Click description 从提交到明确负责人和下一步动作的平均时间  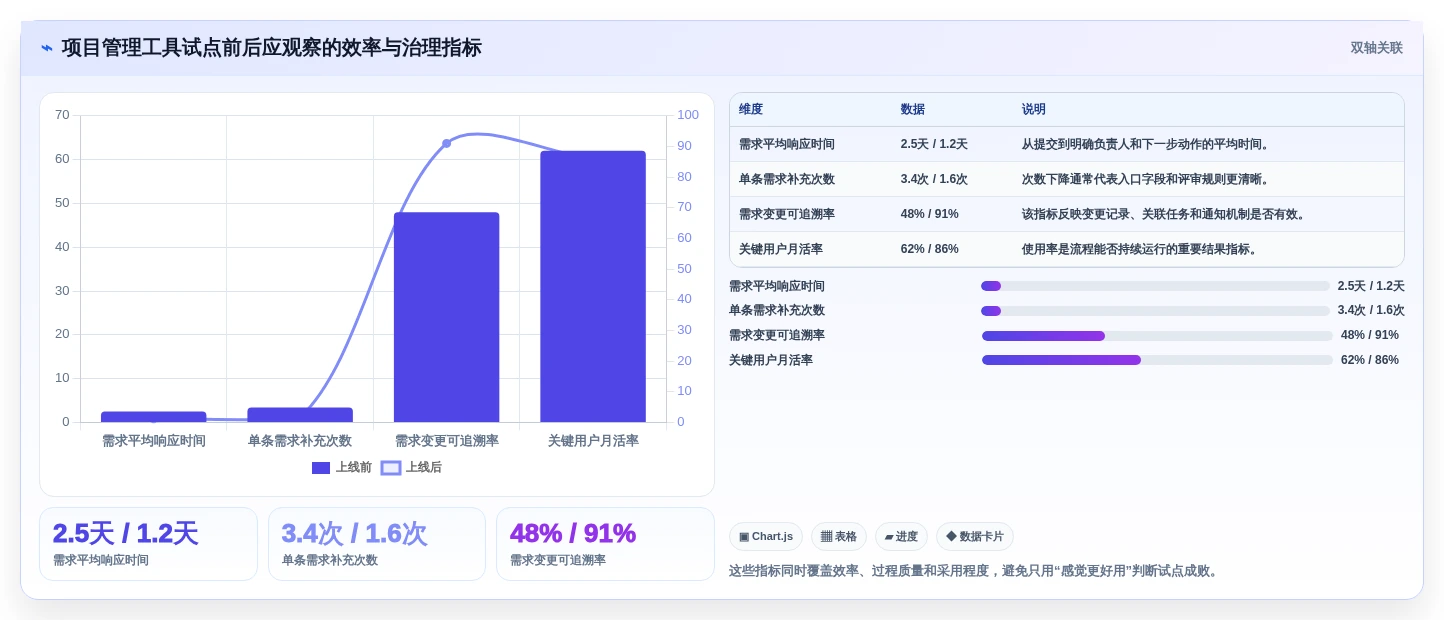coord(1146,144)
